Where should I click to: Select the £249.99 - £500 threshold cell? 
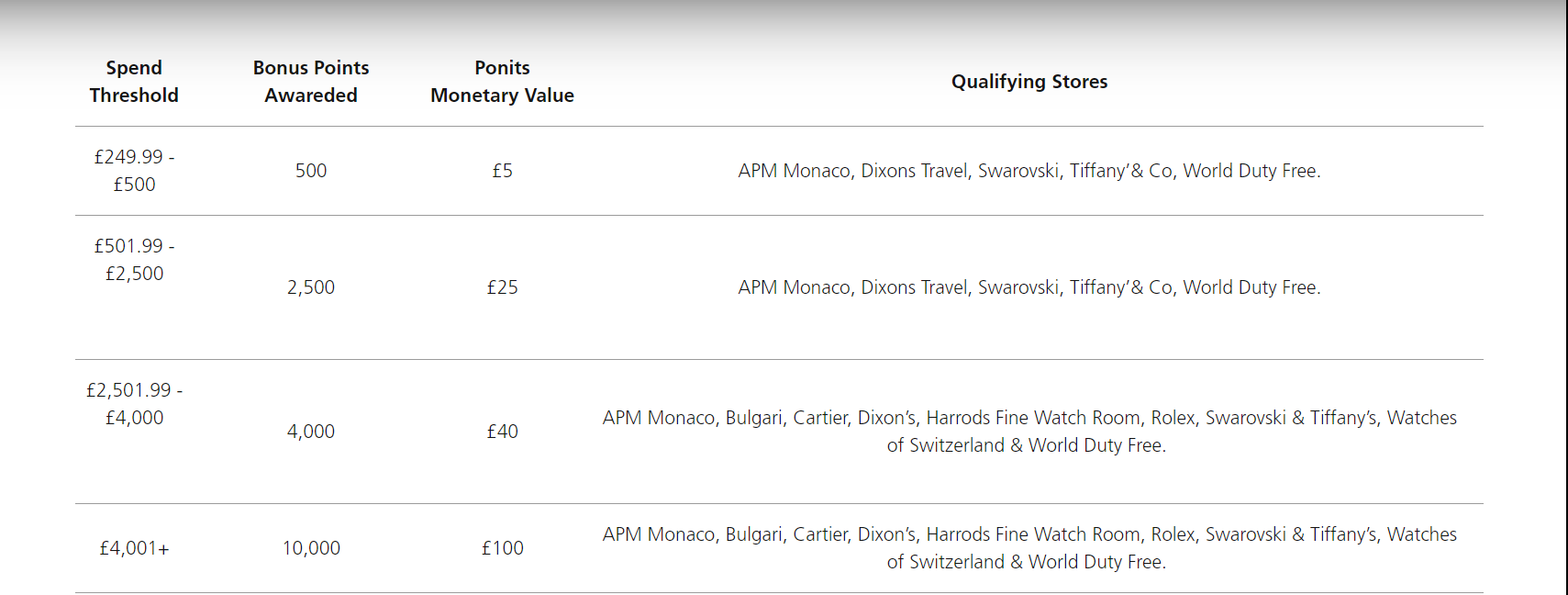(x=134, y=171)
